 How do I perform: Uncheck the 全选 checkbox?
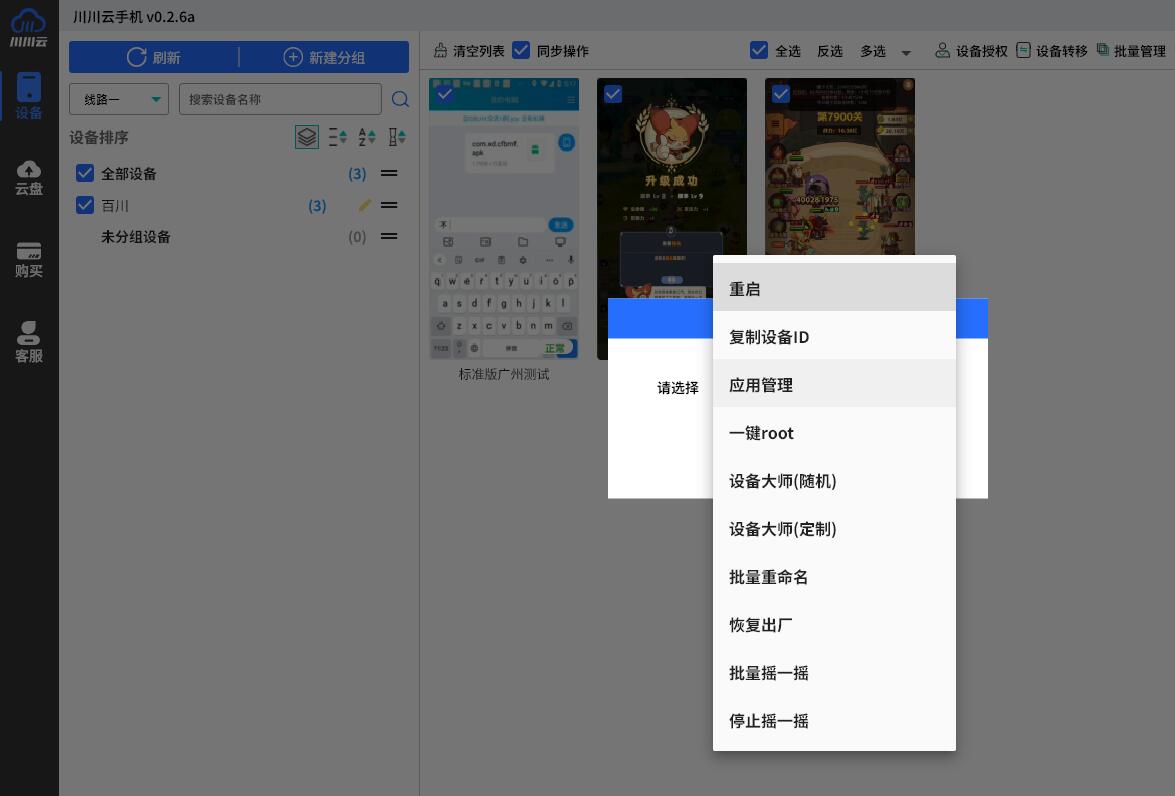click(x=759, y=49)
